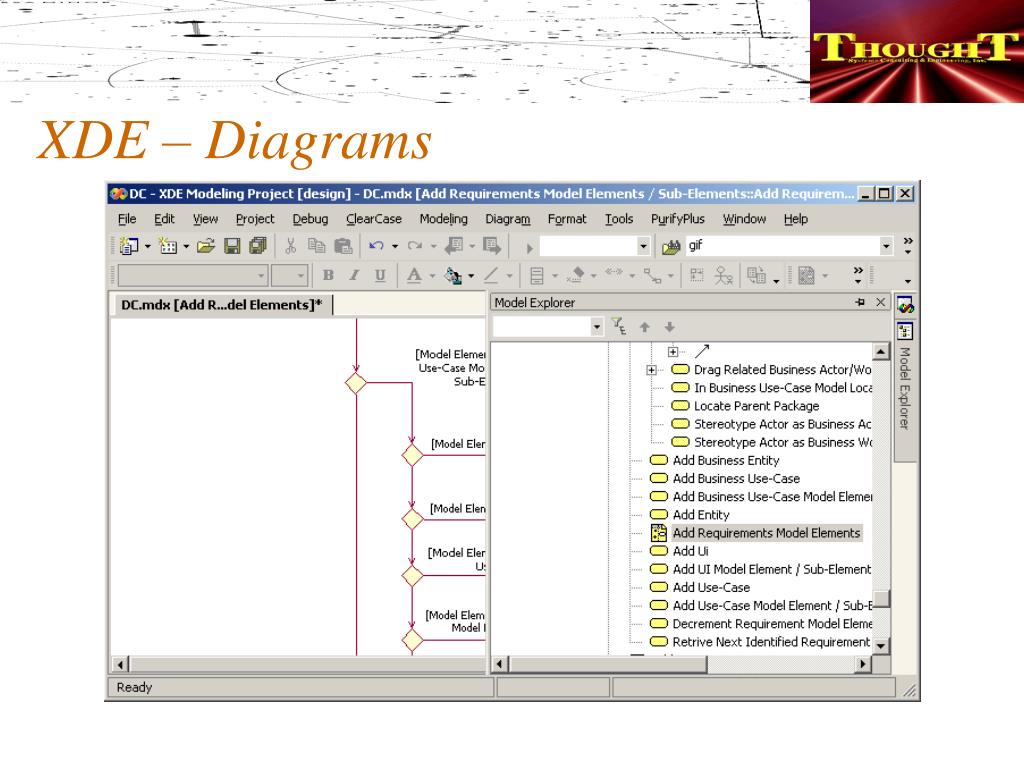Open the Project menu
Image resolution: width=1024 pixels, height=768 pixels.
[x=255, y=219]
